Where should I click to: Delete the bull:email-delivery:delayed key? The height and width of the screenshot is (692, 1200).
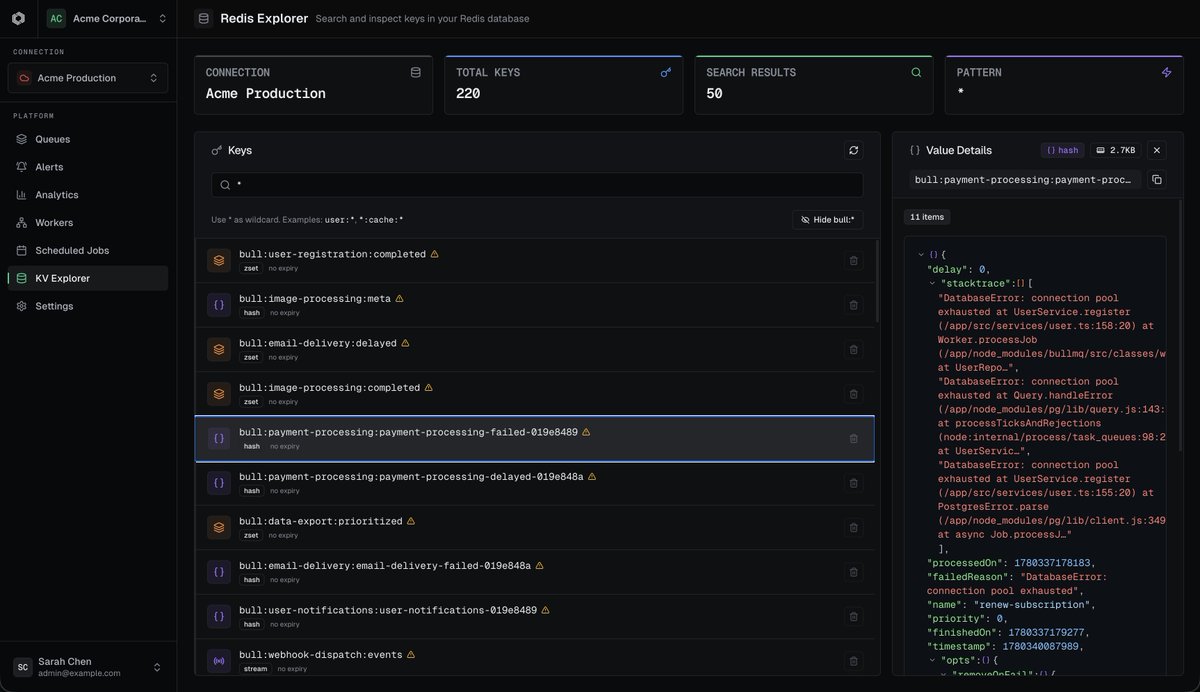pyautogui.click(x=853, y=349)
